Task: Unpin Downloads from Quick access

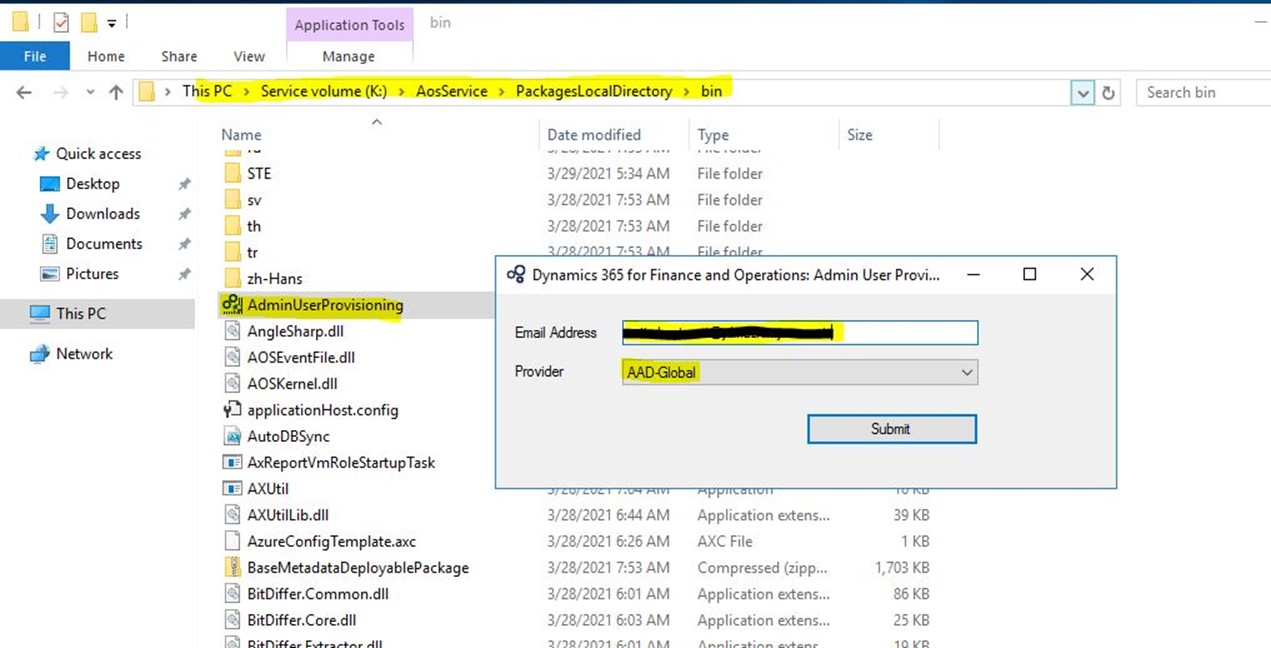Action: 184,214
